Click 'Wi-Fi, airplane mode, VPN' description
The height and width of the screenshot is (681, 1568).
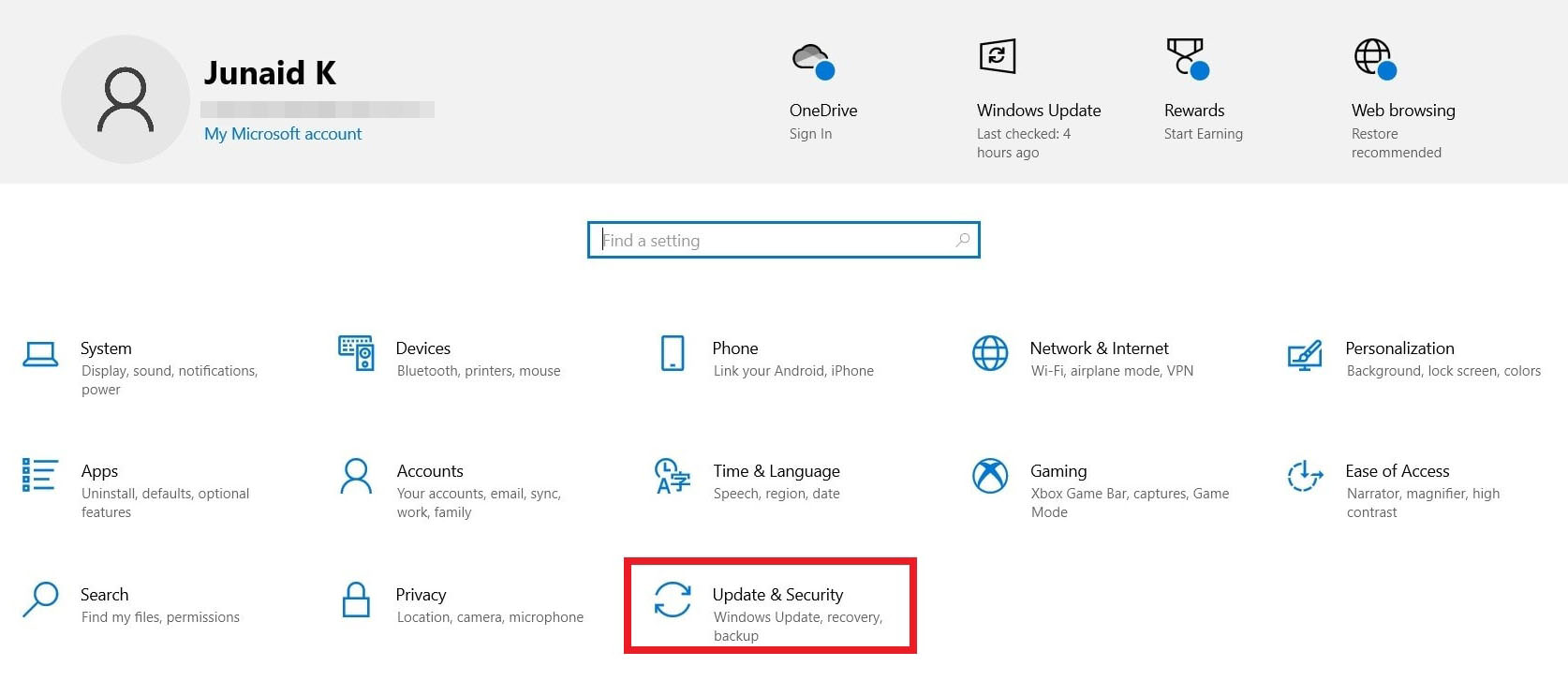click(x=1112, y=371)
